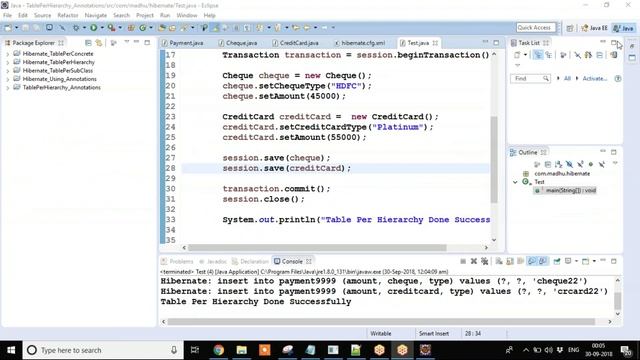Click Terminate square icon in Console toolbar

pyautogui.click(x=463, y=261)
